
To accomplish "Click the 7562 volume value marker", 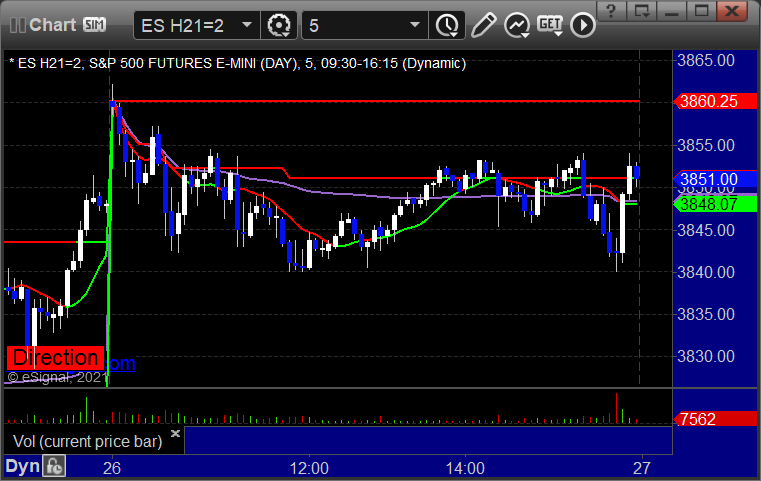I will (714, 419).
